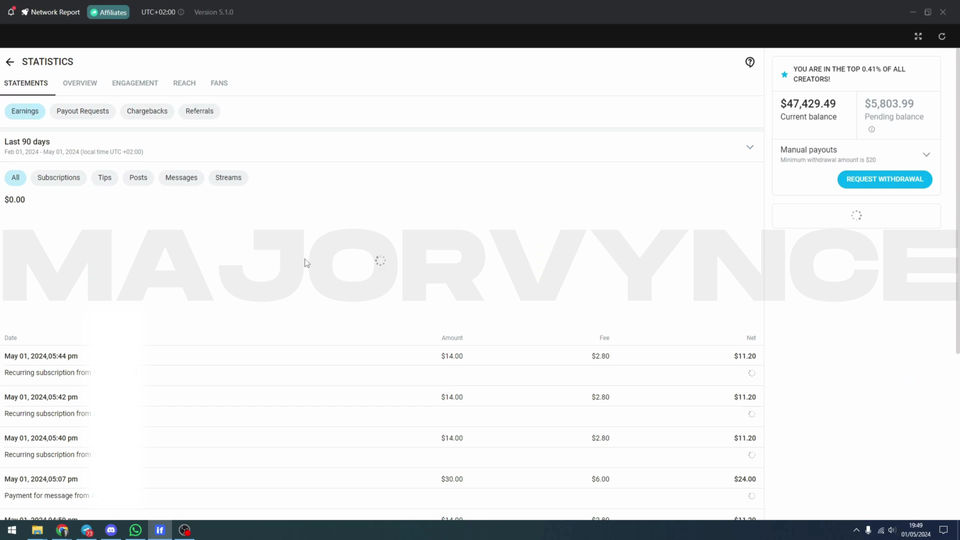Image resolution: width=960 pixels, height=540 pixels.
Task: Open the Affiliates badge
Action: (108, 12)
